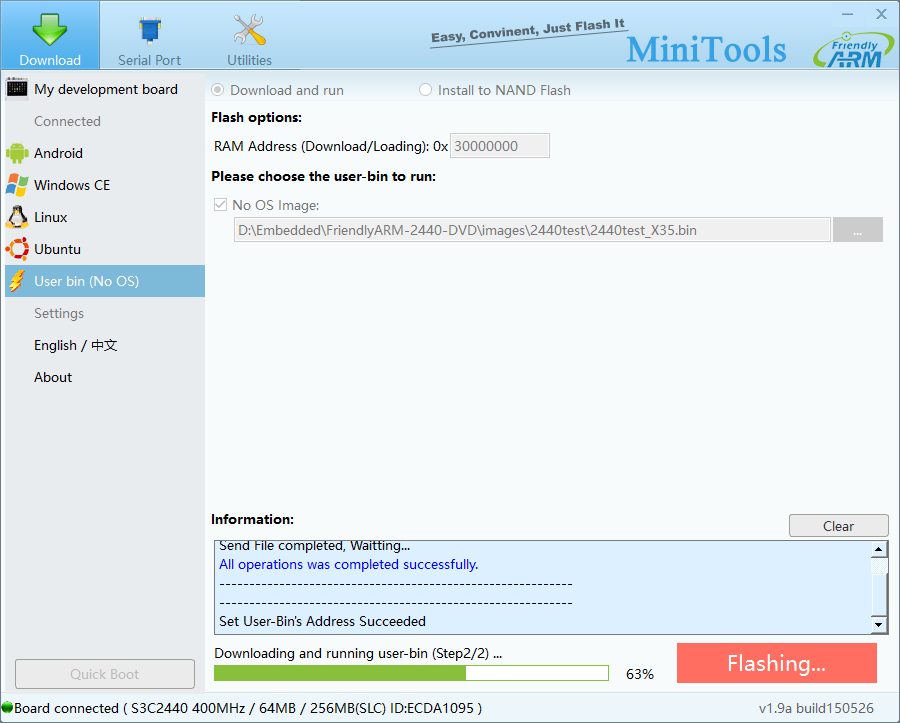Open the Serial Port connector icon
This screenshot has height=723, width=900.
[x=150, y=30]
